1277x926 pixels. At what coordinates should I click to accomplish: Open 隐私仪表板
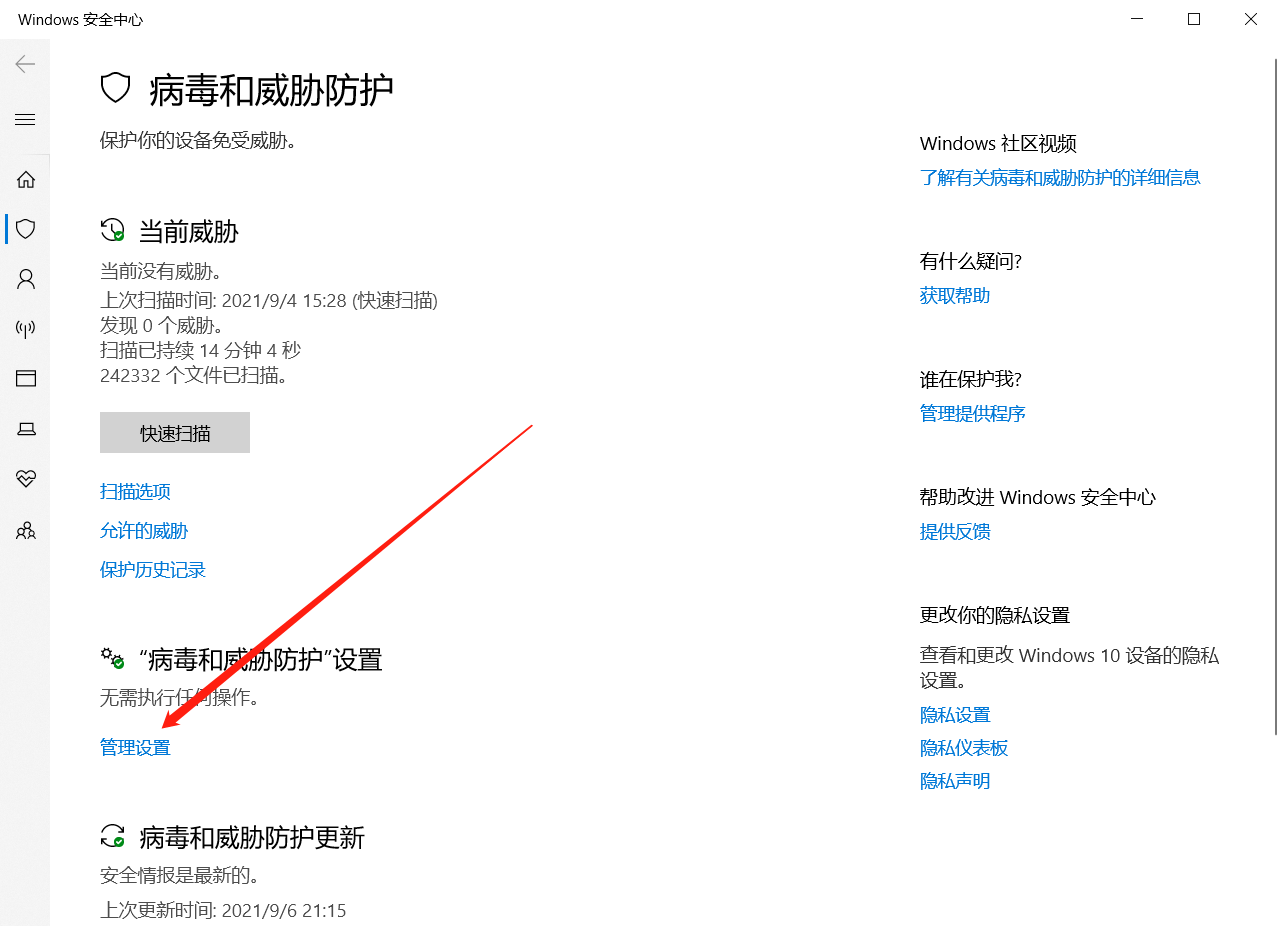[x=963, y=747]
